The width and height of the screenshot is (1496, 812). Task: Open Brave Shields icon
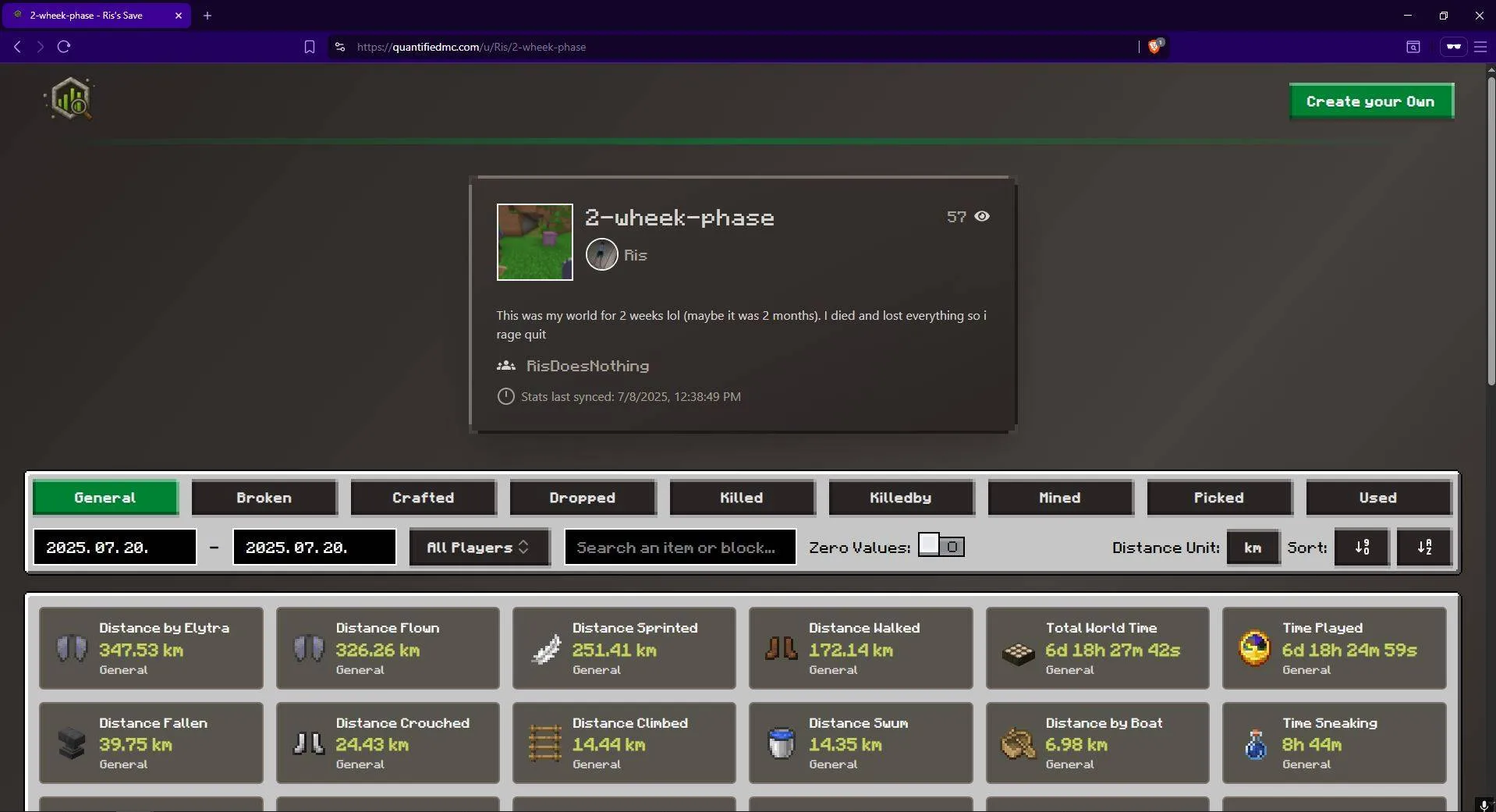pyautogui.click(x=1155, y=47)
